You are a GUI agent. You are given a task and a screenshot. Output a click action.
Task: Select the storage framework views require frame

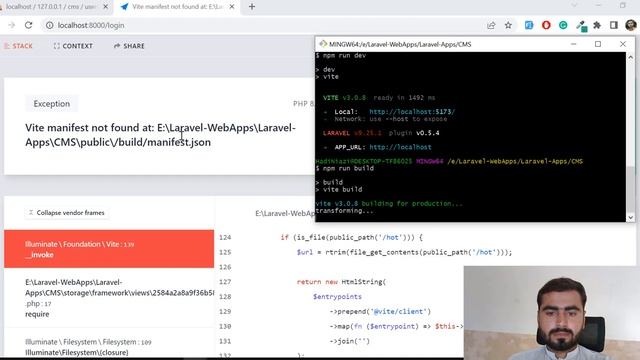[109, 298]
